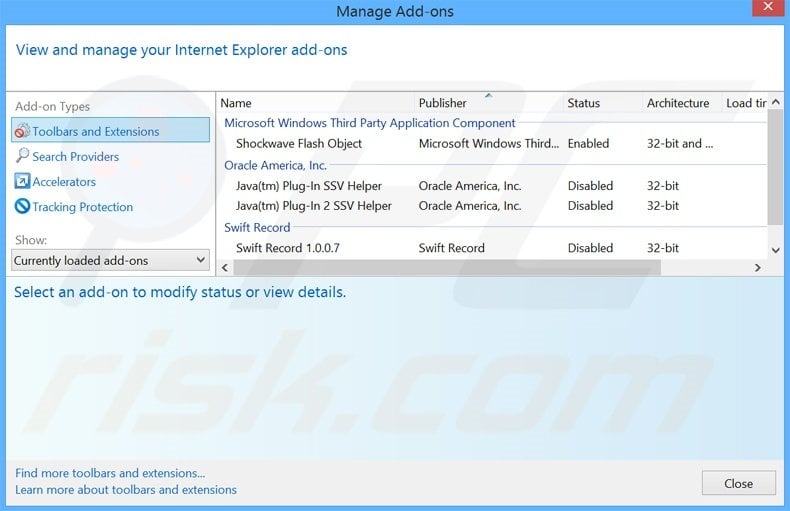The width and height of the screenshot is (790, 511).
Task: Select Java(tm) Plug-In 2 SSV Helper row
Action: pos(313,206)
